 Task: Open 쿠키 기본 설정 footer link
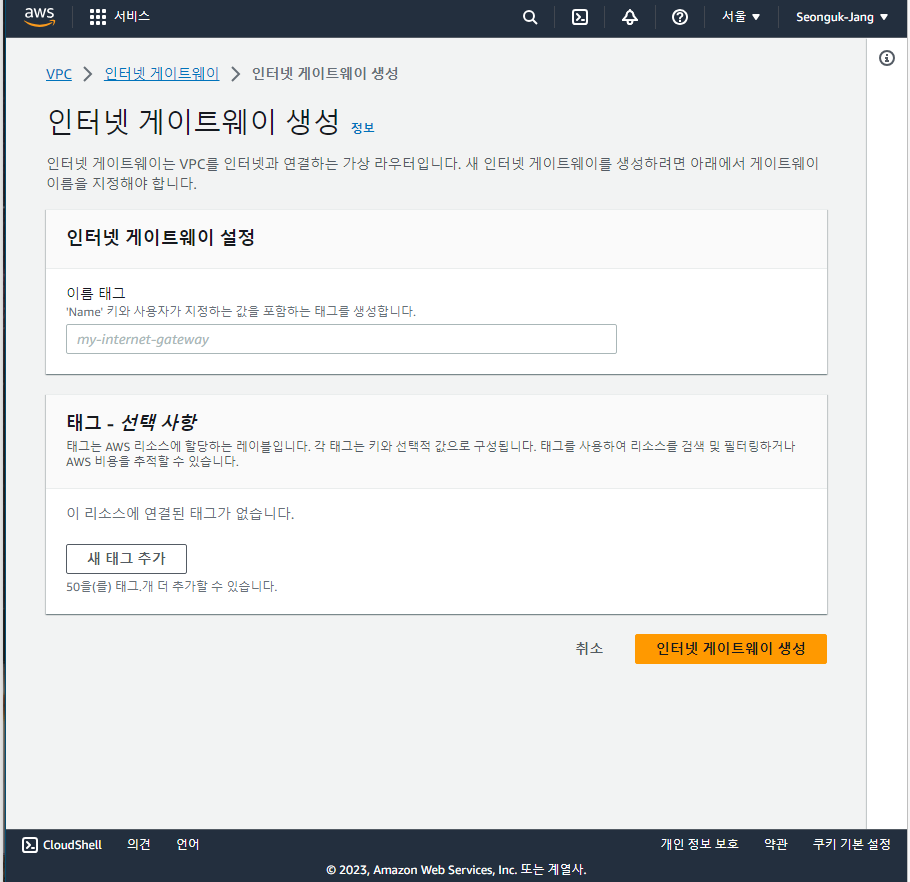point(851,844)
